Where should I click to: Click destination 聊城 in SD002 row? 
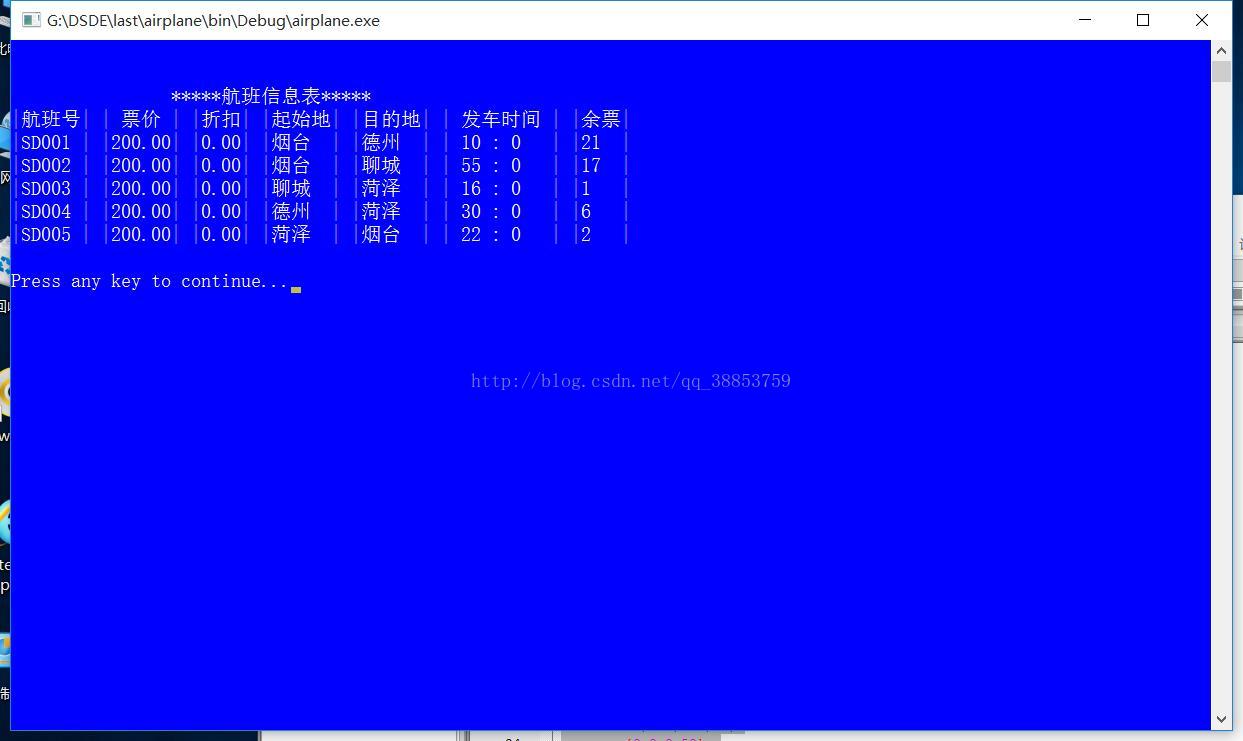[381, 165]
